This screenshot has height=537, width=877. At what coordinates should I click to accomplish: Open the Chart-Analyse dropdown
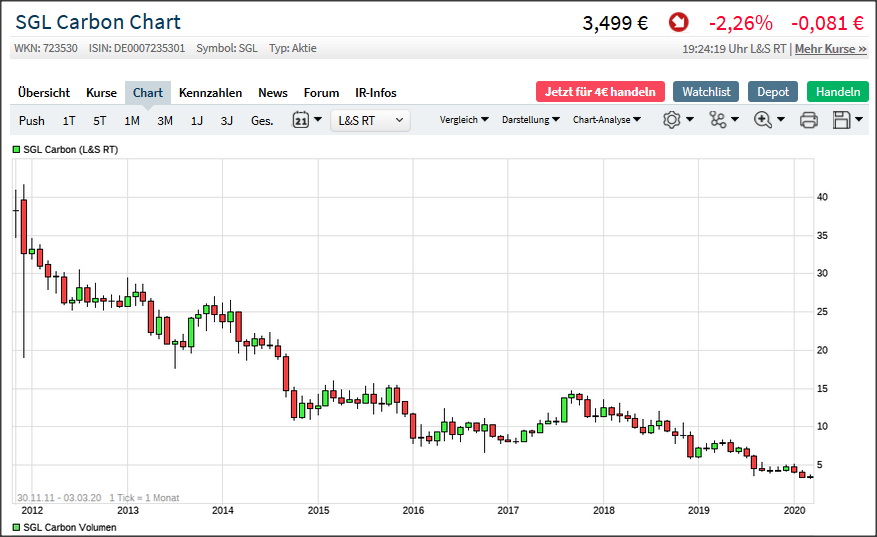click(607, 120)
